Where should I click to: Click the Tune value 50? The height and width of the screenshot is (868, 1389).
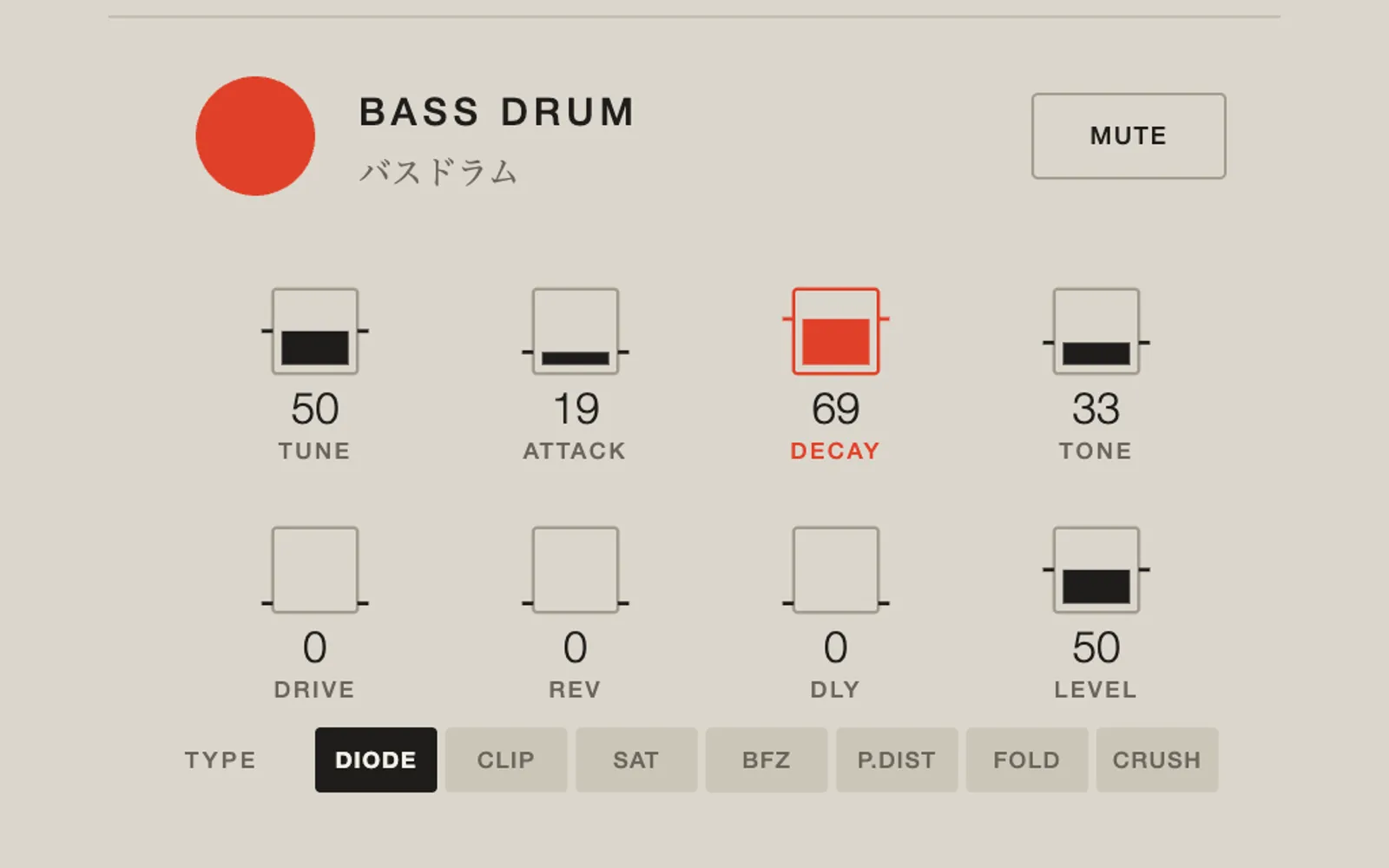point(315,409)
